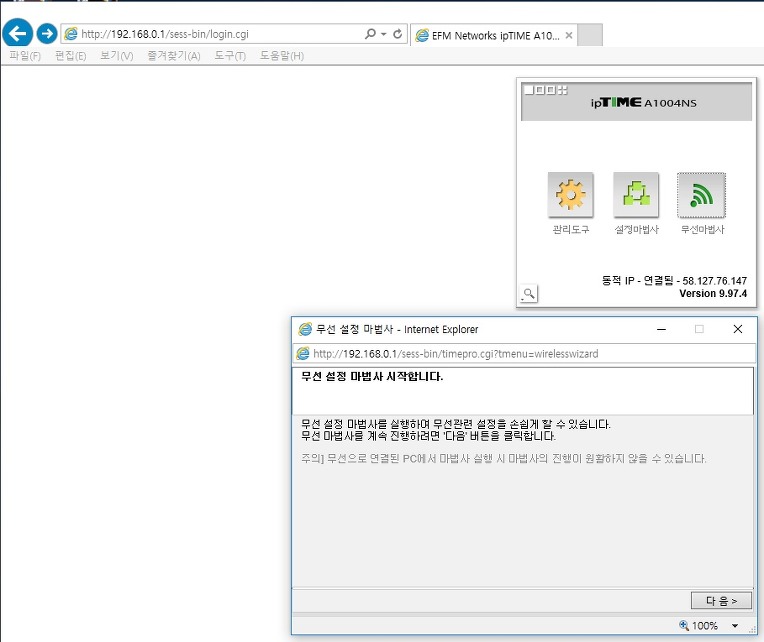This screenshot has height=642, width=764.
Task: Expand the address bar search dropdown arrow
Action: 384,34
